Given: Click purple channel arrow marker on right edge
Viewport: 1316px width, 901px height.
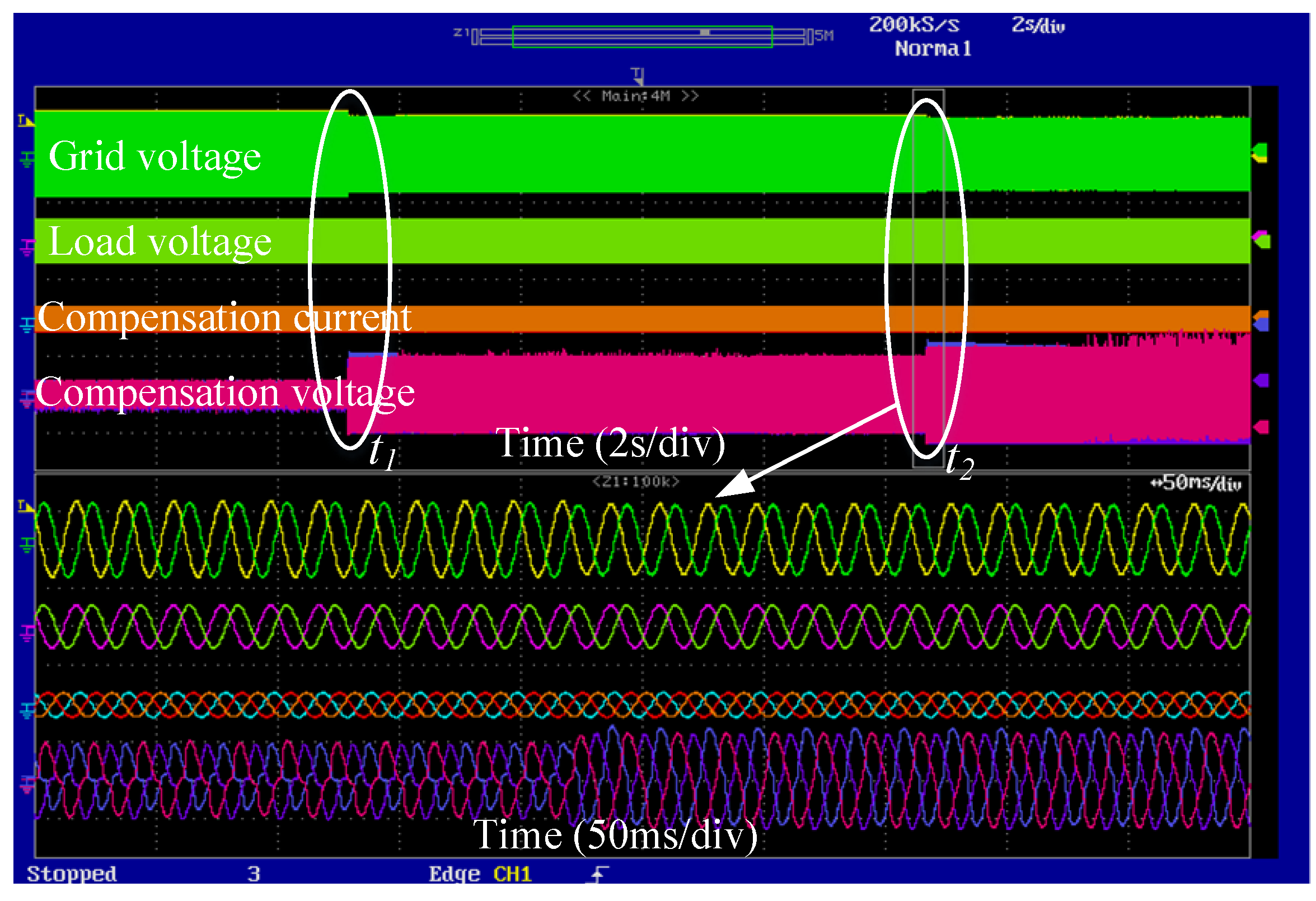Looking at the screenshot, I should click(1262, 381).
